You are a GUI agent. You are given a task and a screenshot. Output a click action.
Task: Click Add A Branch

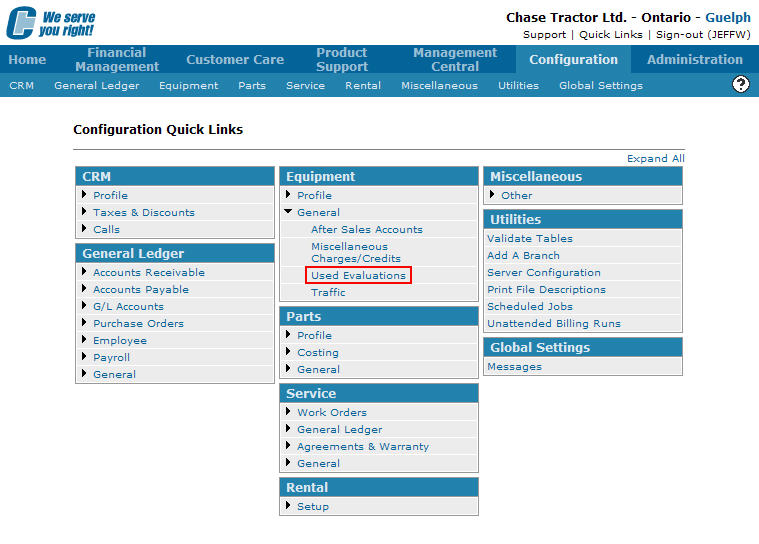[x=523, y=256]
